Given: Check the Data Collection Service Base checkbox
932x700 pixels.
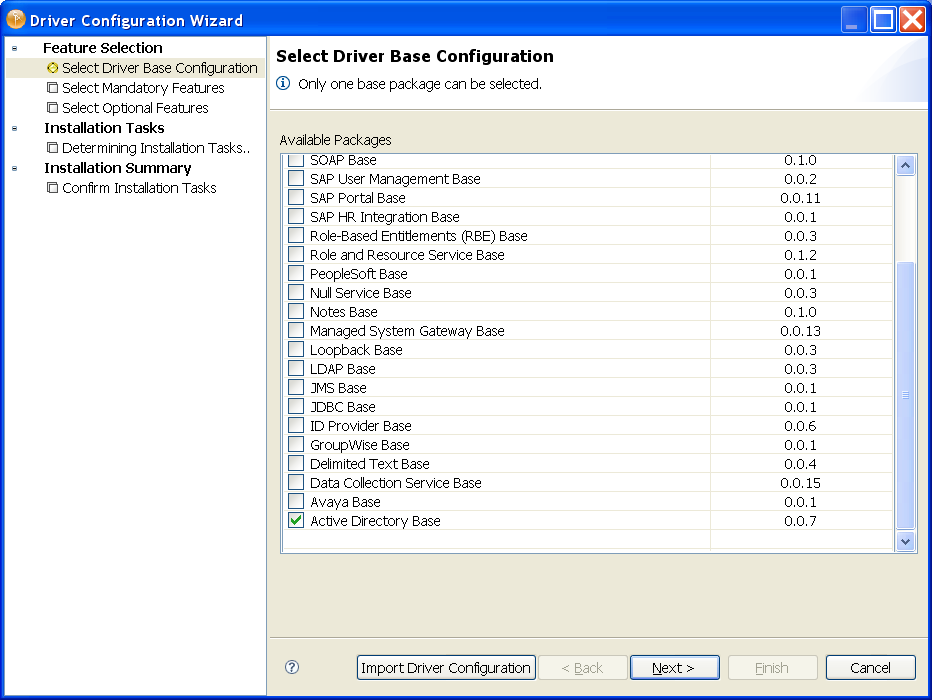Looking at the screenshot, I should [296, 483].
